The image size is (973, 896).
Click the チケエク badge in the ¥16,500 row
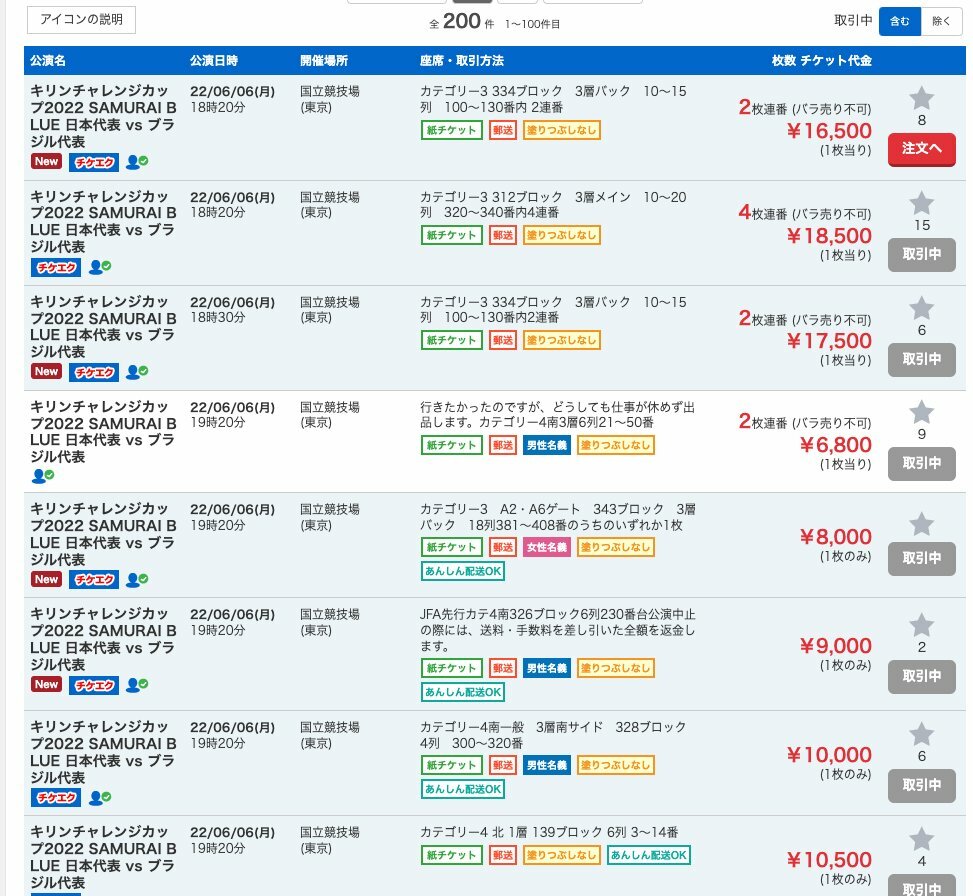pyautogui.click(x=94, y=163)
